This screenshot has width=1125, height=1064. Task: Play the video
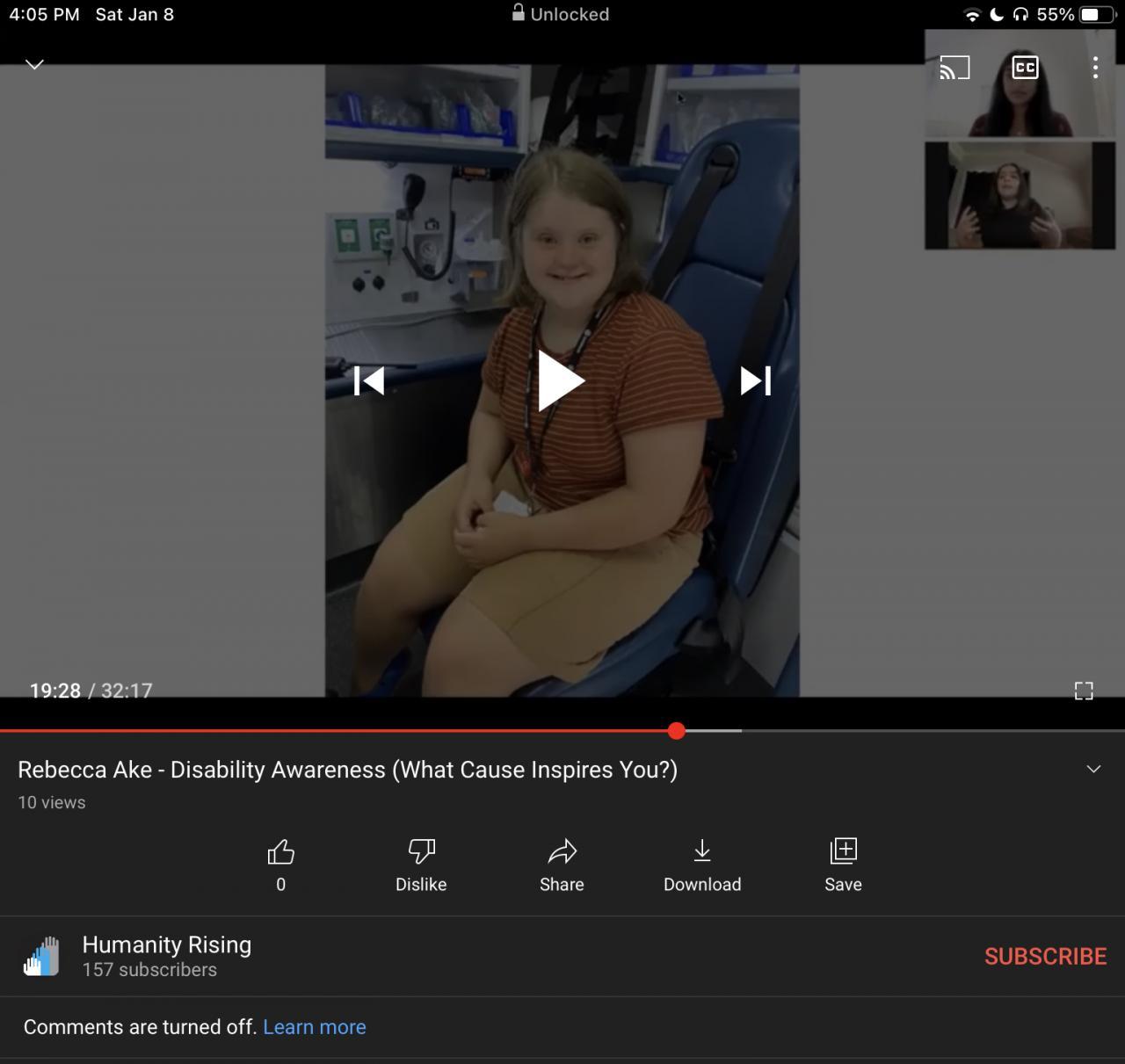click(x=561, y=380)
